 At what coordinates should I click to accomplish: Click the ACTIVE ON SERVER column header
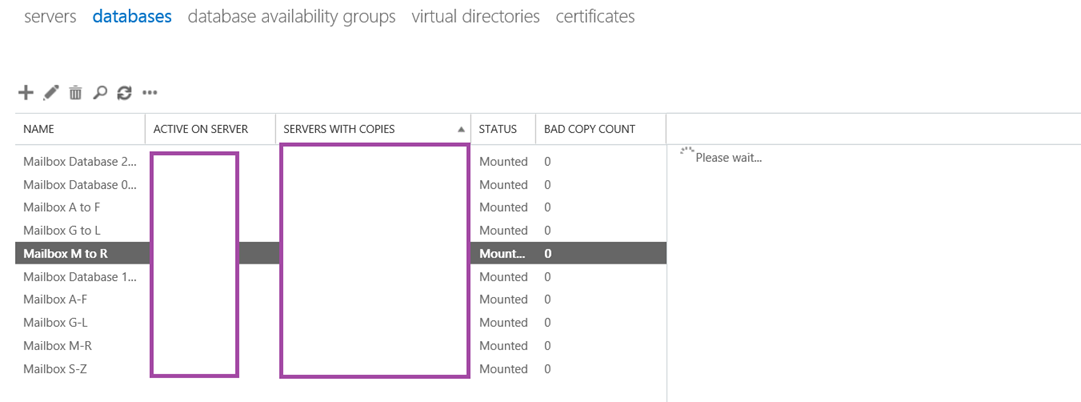click(x=201, y=129)
